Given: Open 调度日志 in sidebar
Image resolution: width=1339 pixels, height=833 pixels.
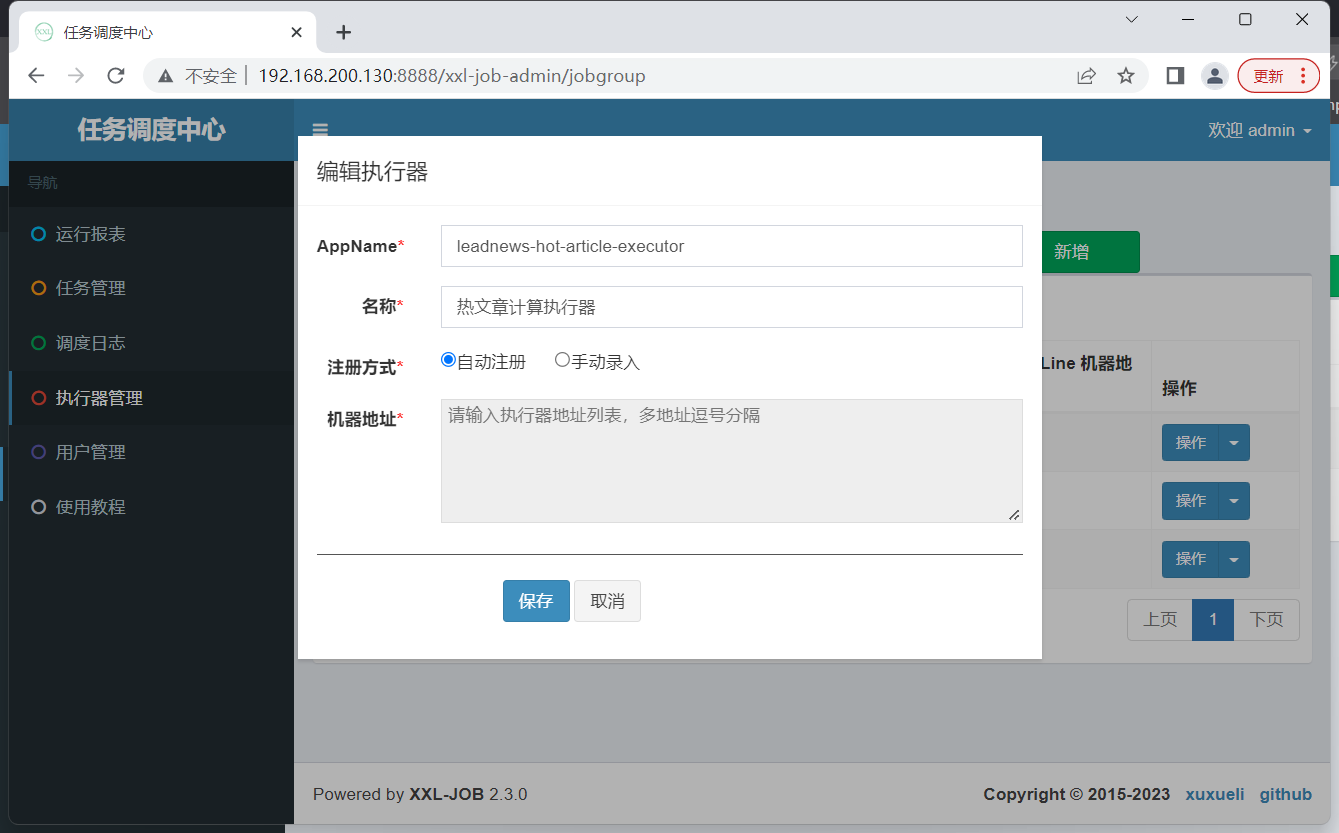Looking at the screenshot, I should pos(151,343).
